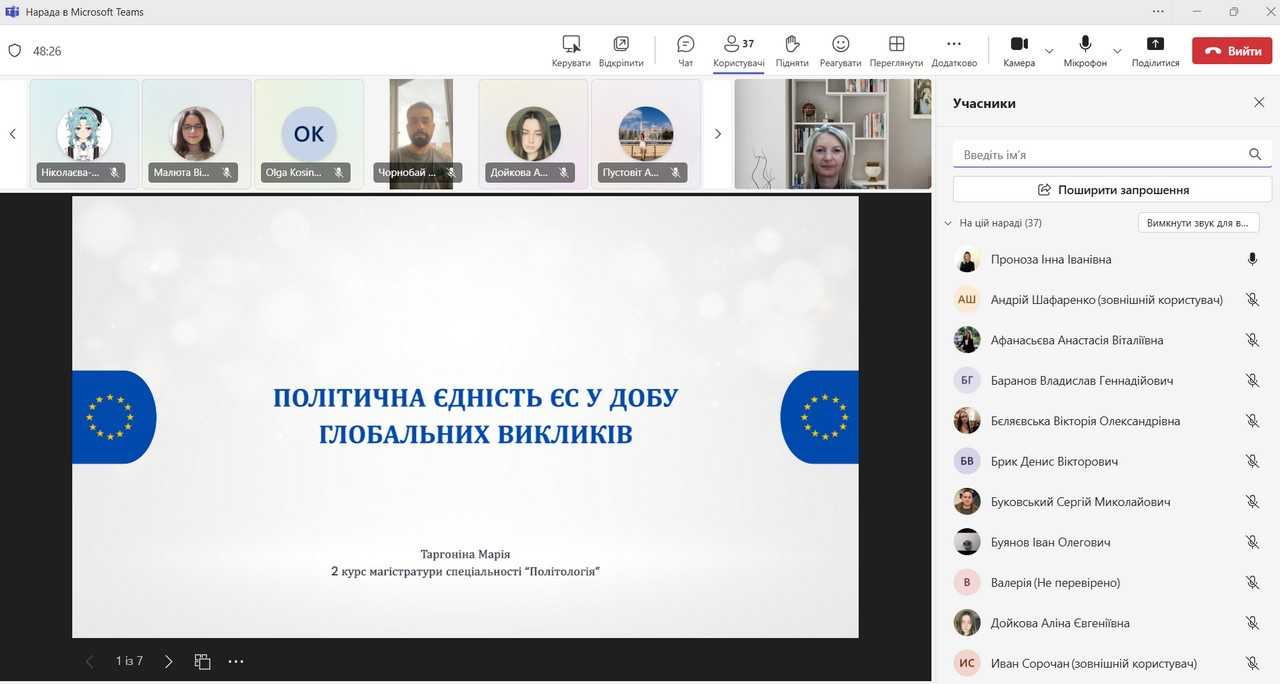Open the Переглянути view options
1280x684 pixels.
(896, 50)
